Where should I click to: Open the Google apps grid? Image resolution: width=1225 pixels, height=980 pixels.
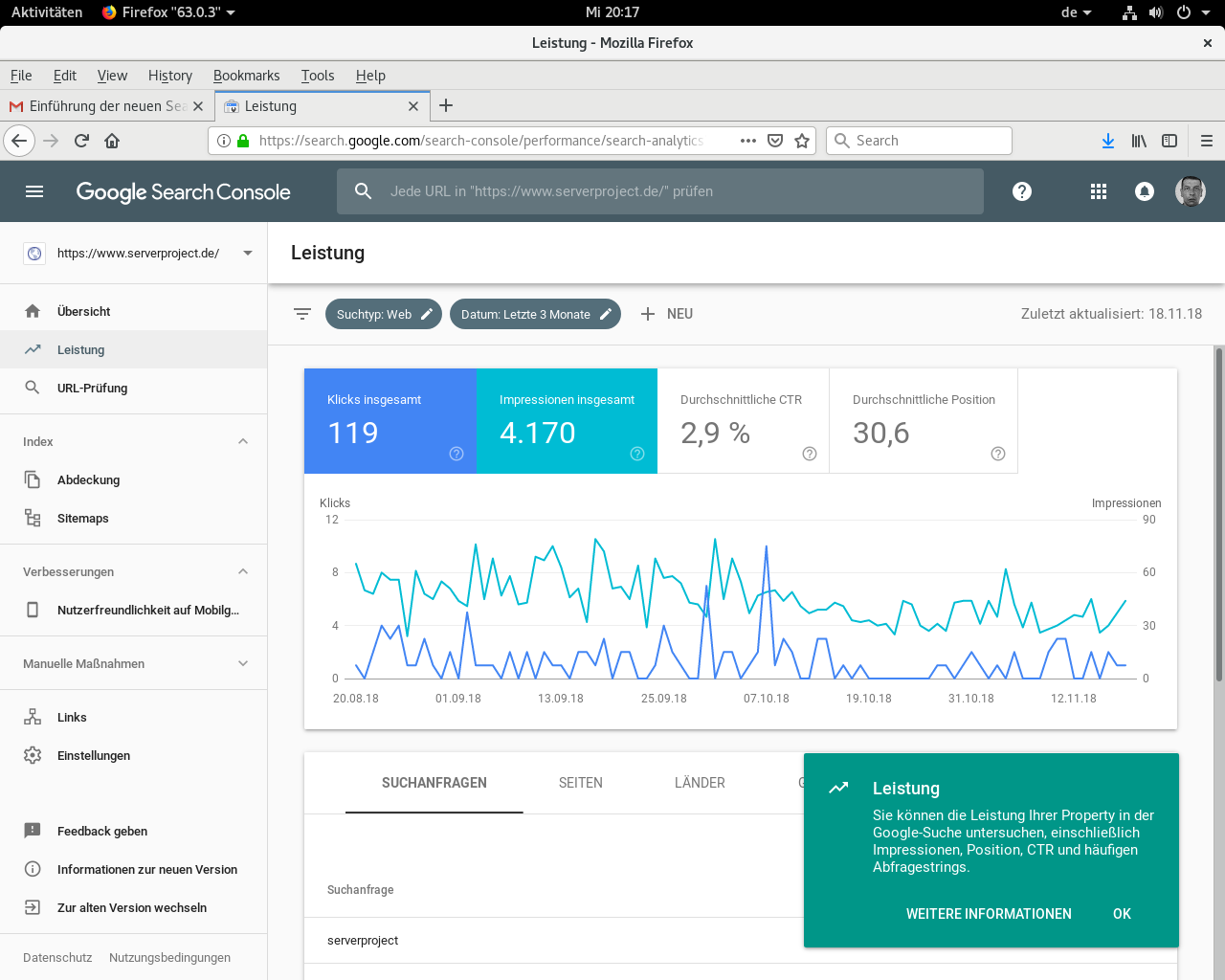(1099, 191)
